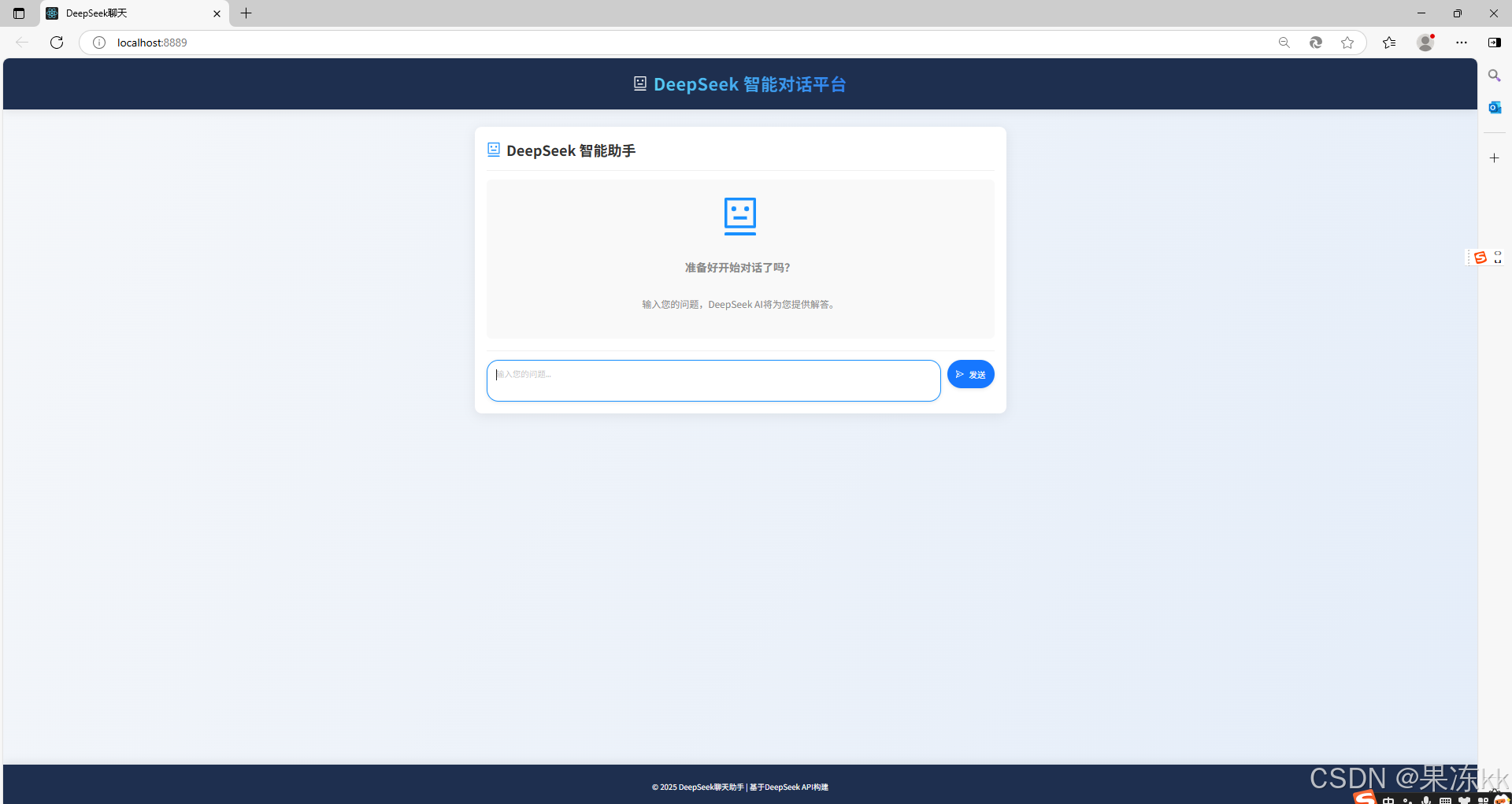
Task: Click the refresh-style extension icon in address bar
Action: point(1316,43)
